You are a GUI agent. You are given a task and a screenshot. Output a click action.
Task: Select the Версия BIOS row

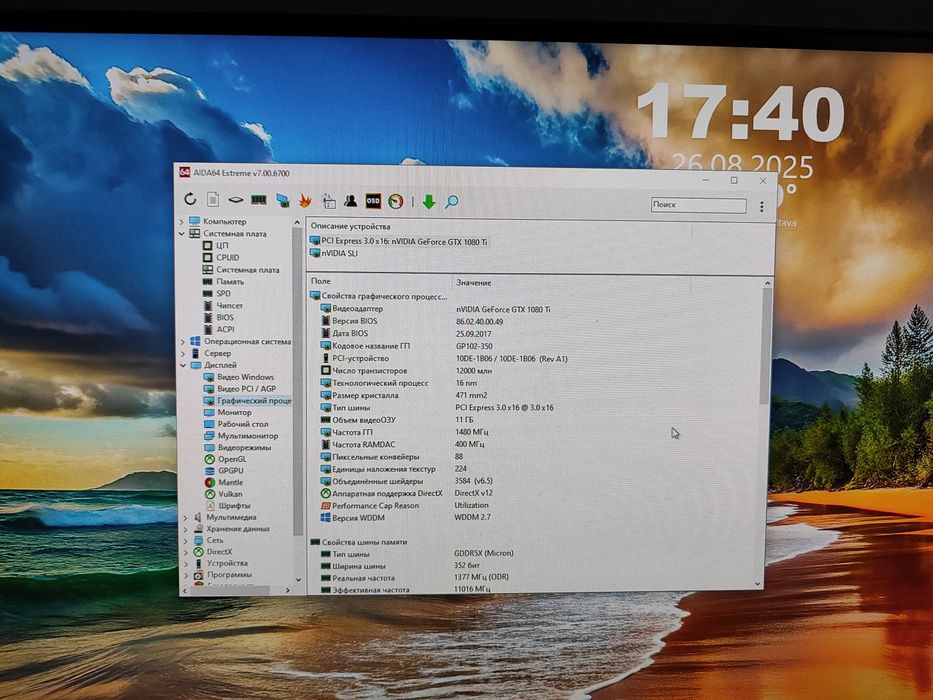pos(354,321)
